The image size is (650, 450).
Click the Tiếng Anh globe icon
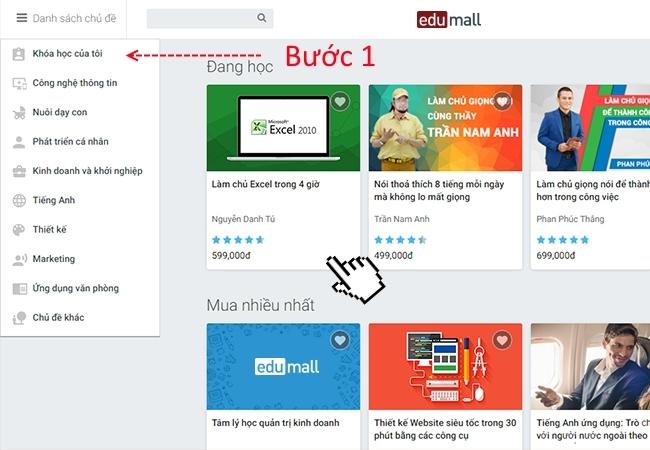(19, 200)
